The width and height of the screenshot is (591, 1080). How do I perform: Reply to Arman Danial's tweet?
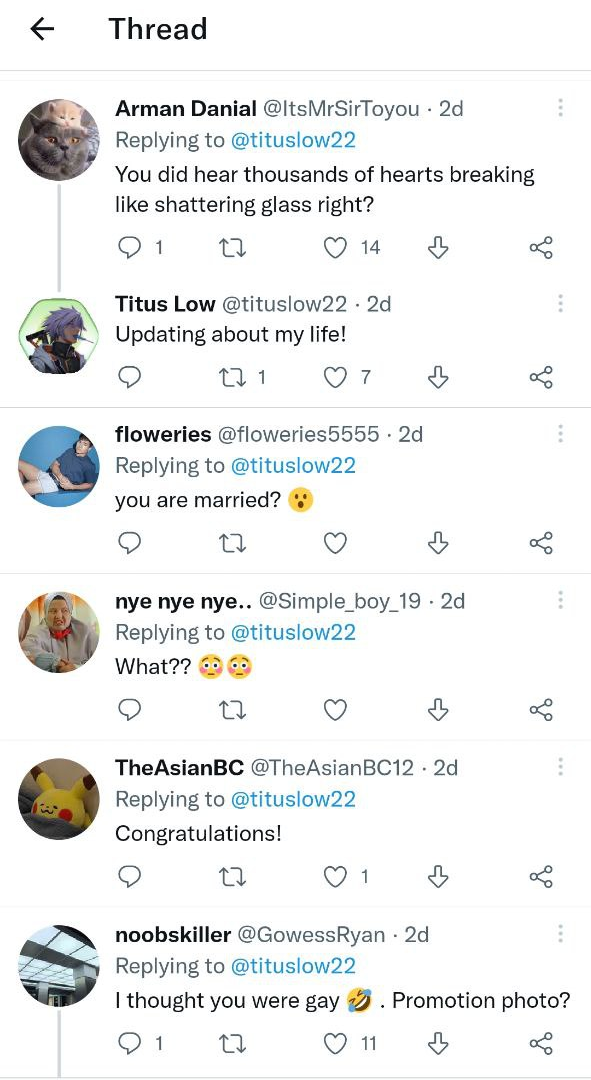[128, 247]
